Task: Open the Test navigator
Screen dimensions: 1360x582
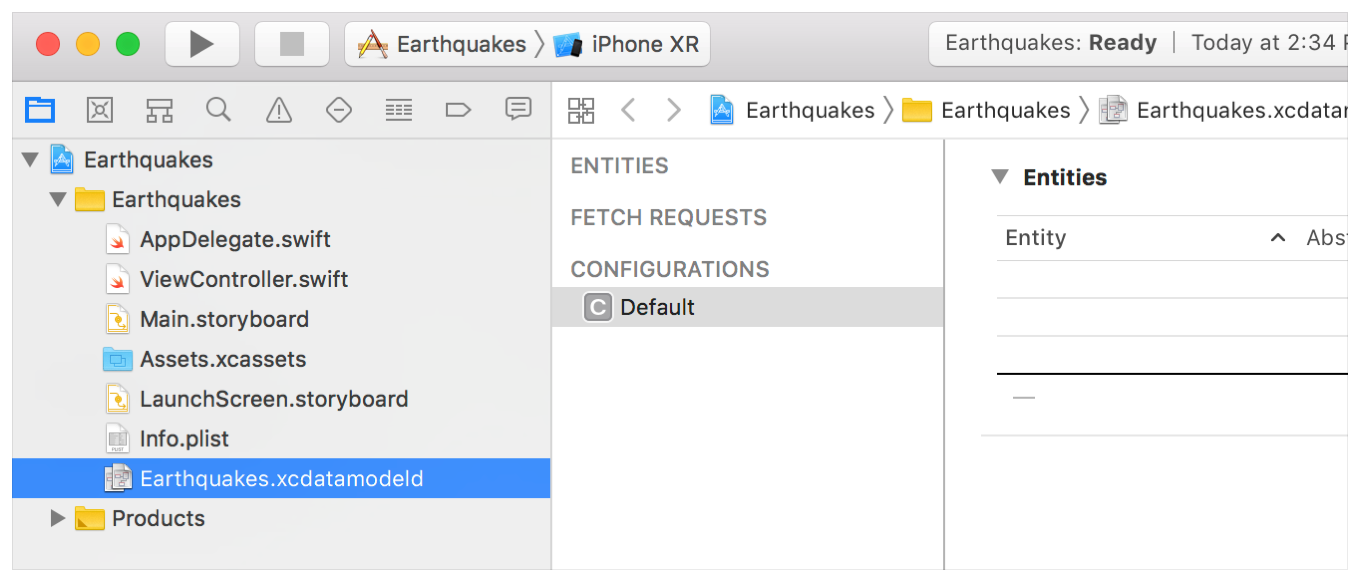Action: pyautogui.click(x=339, y=110)
